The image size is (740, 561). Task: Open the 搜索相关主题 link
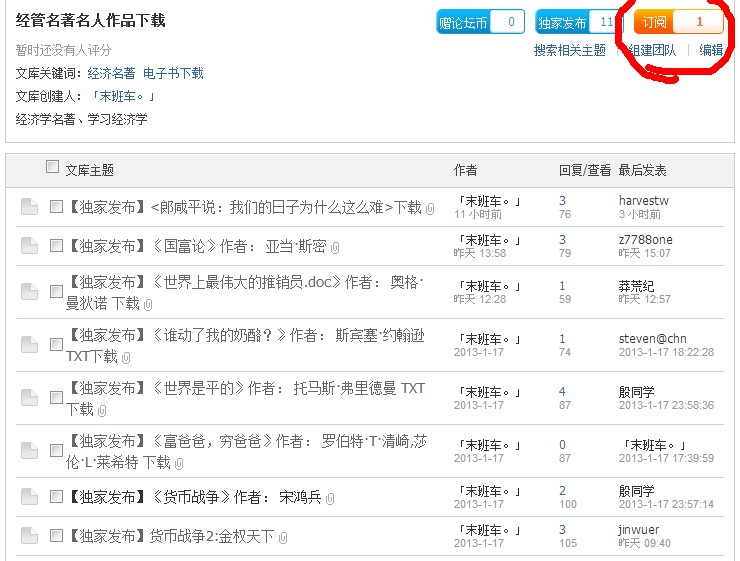coord(569,50)
